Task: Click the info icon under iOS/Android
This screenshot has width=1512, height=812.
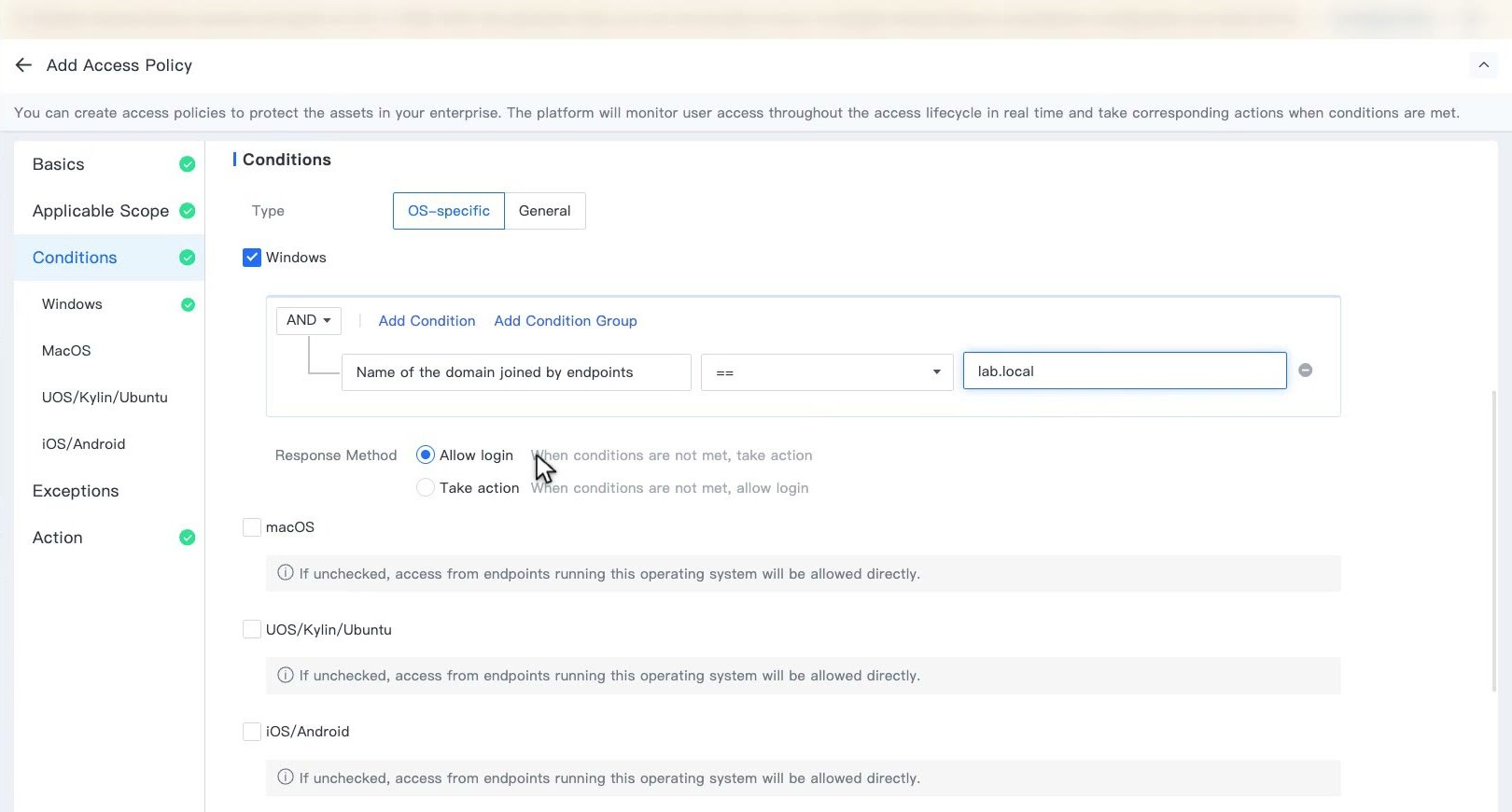Action: (x=286, y=777)
